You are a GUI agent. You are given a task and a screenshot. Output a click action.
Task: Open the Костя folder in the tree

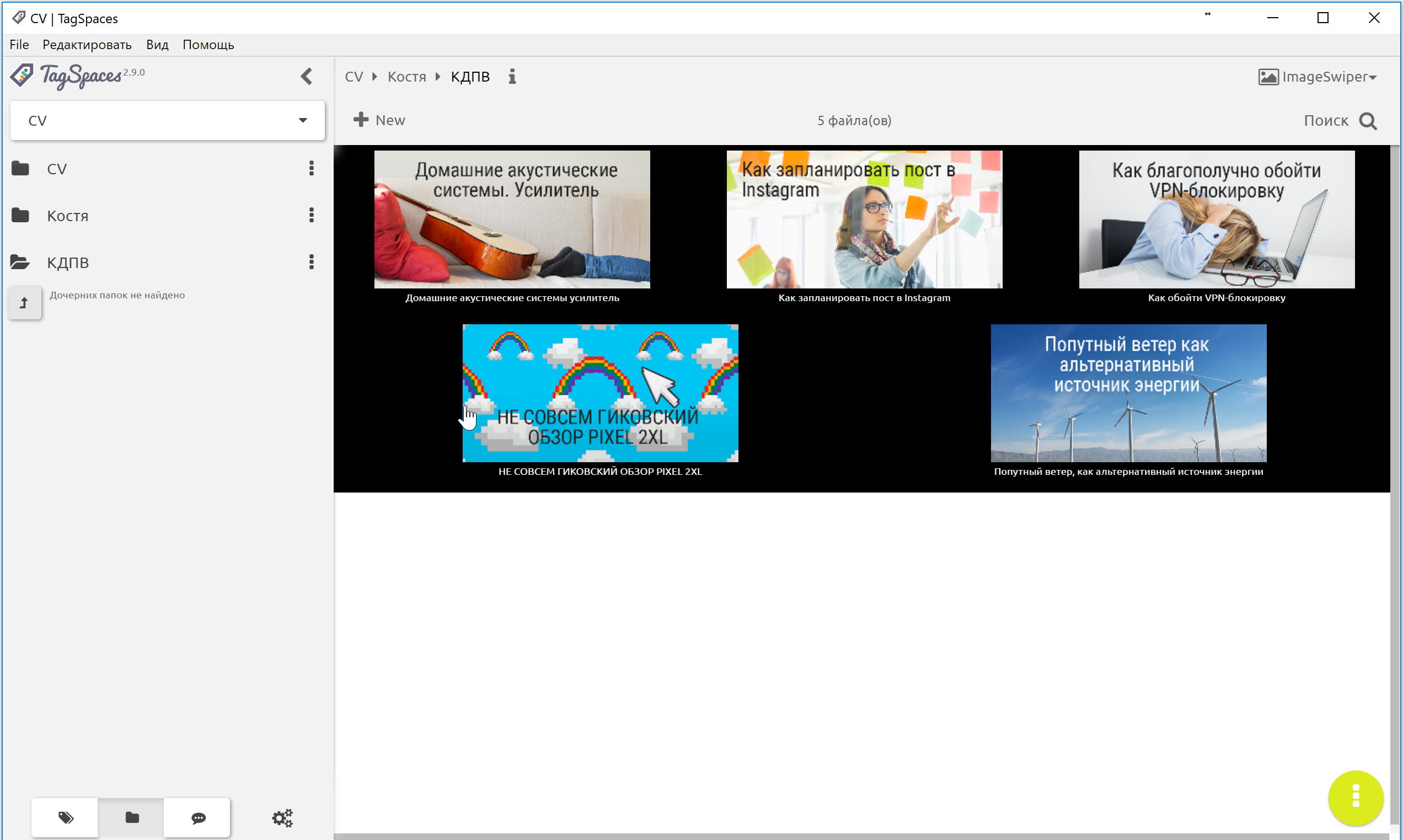(x=67, y=216)
